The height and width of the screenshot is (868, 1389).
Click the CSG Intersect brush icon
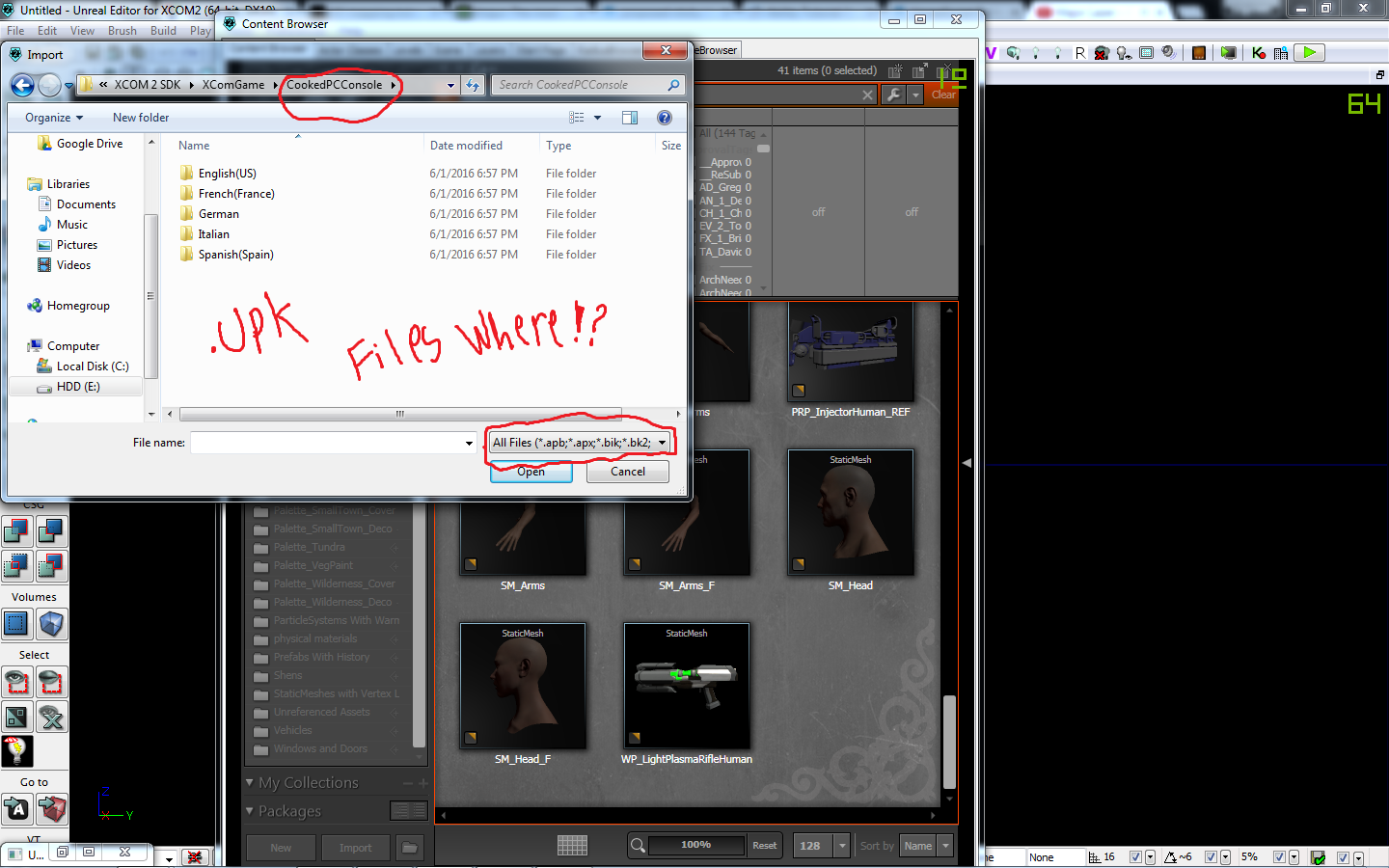click(16, 566)
